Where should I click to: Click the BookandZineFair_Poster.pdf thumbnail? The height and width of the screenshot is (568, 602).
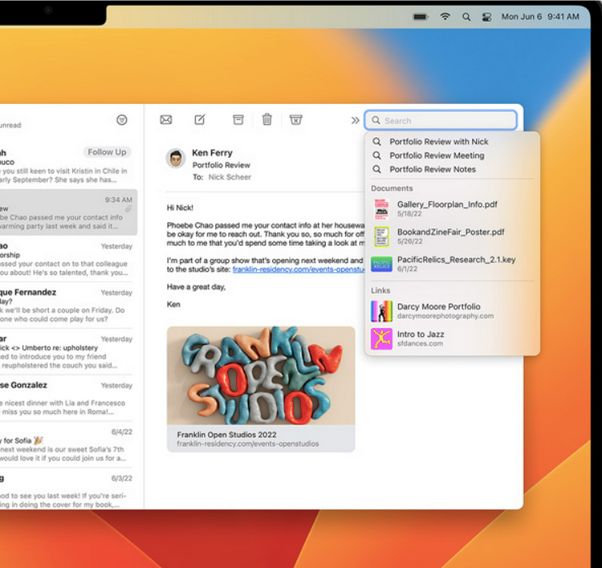(382, 237)
